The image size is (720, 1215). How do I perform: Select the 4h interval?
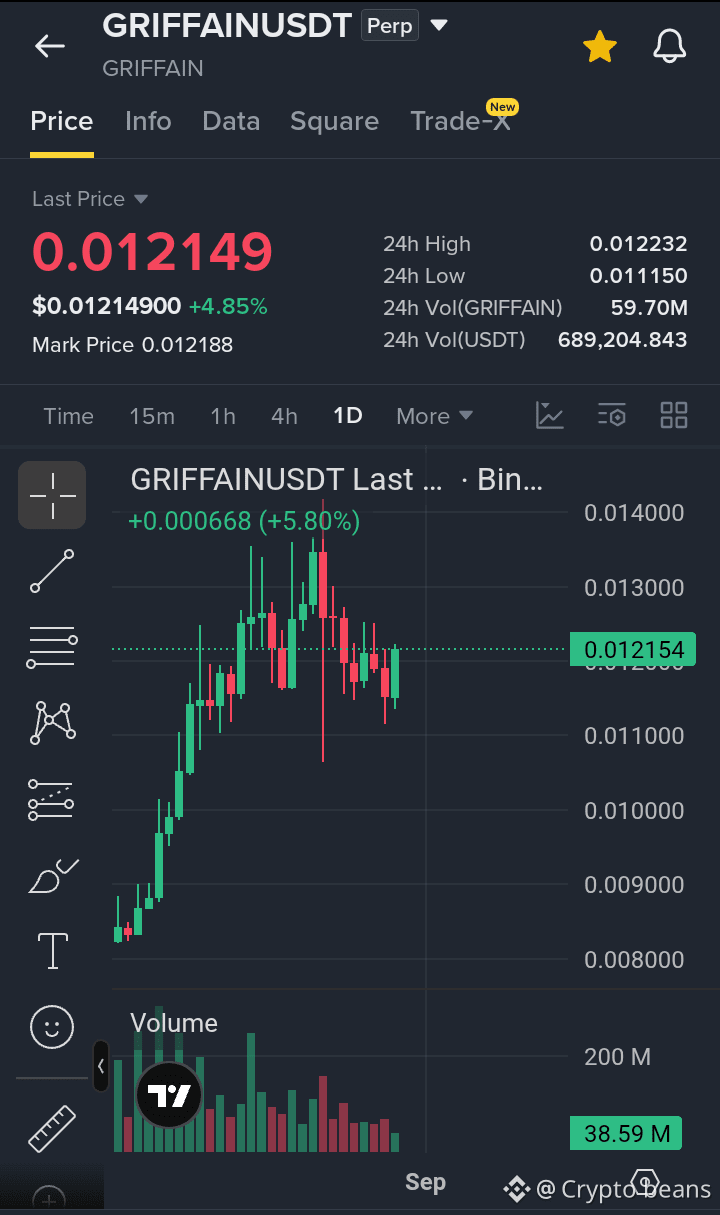284,416
